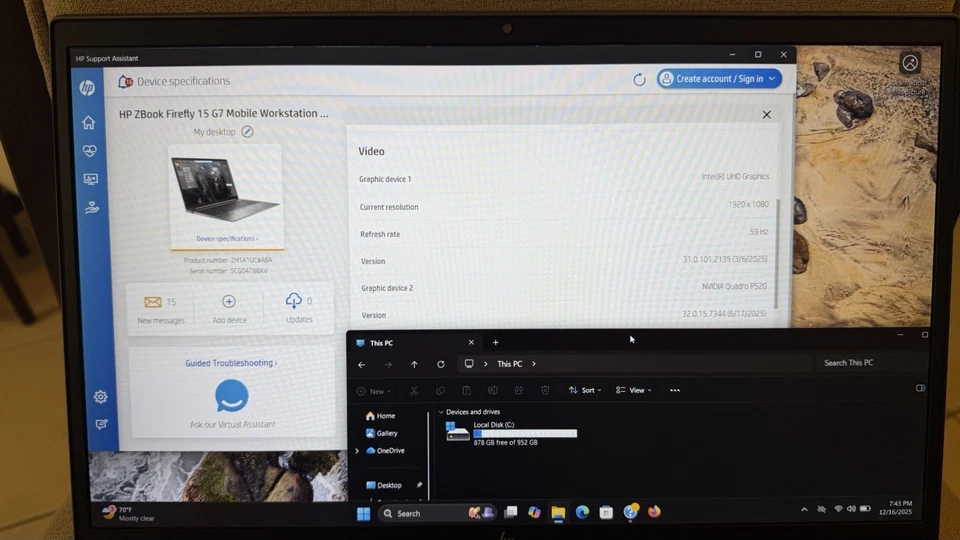960x540 pixels.
Task: Click the Device specifications bell icon
Action: [x=125, y=81]
